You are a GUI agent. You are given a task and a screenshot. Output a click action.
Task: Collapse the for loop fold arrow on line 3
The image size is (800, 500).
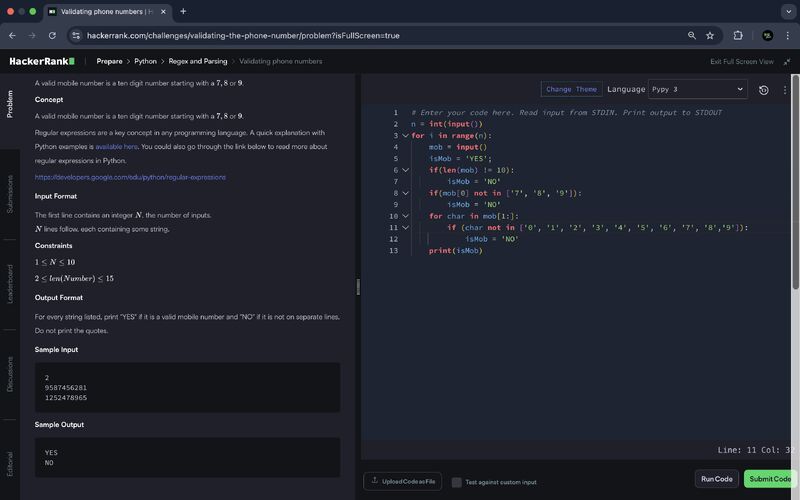[x=406, y=136]
